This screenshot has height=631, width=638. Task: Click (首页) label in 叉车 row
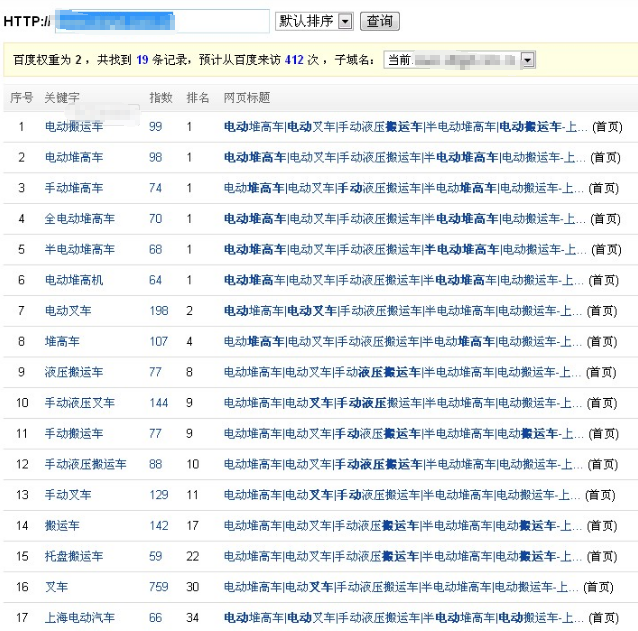598,587
